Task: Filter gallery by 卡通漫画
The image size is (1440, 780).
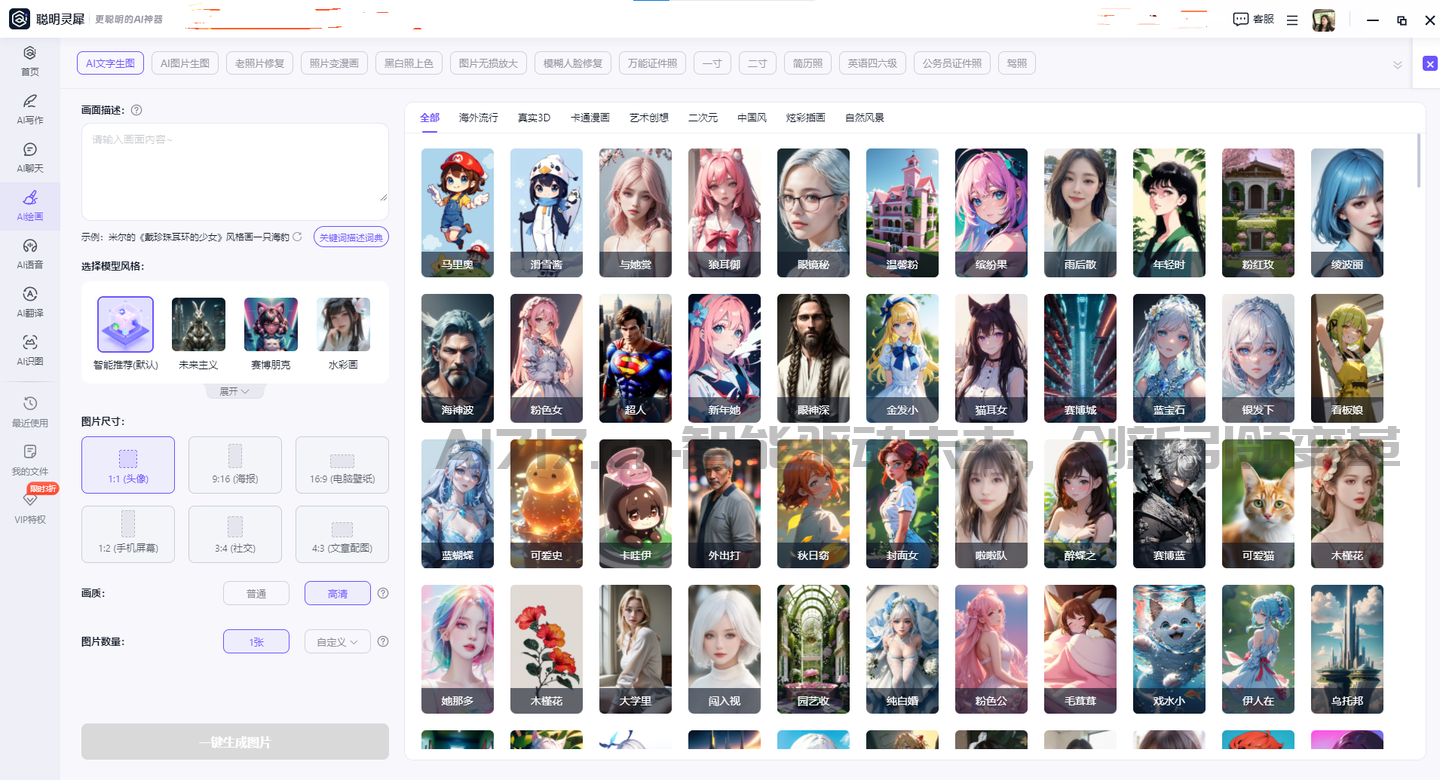Action: coord(590,118)
